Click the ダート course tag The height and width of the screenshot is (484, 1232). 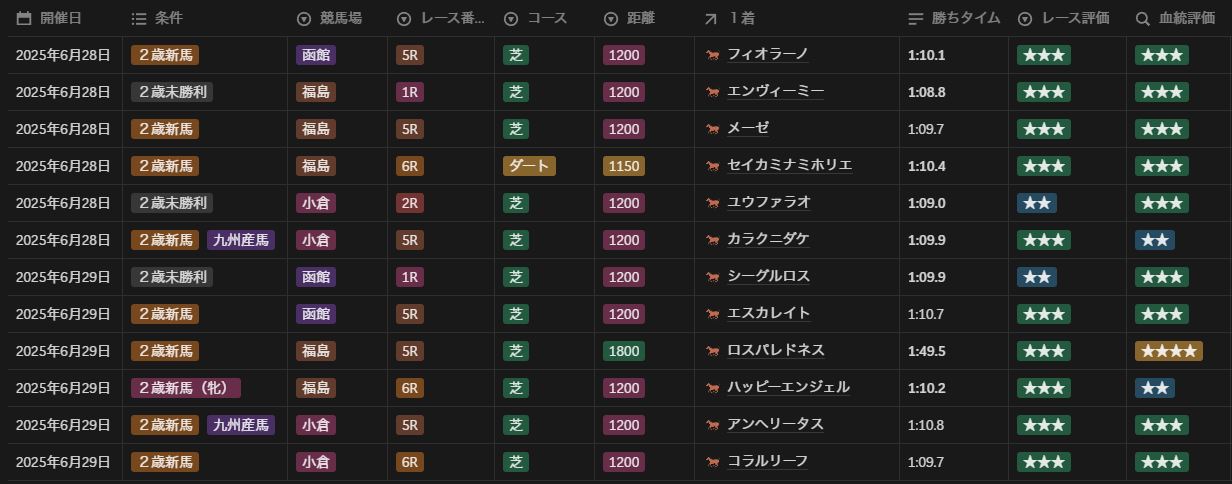[x=529, y=166]
